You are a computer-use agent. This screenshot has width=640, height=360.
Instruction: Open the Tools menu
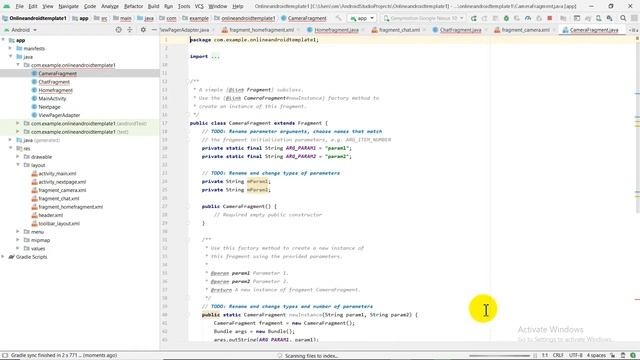click(x=184, y=6)
